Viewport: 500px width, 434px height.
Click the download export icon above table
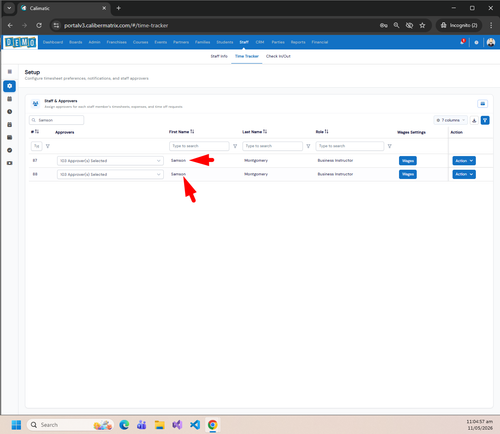[474, 120]
